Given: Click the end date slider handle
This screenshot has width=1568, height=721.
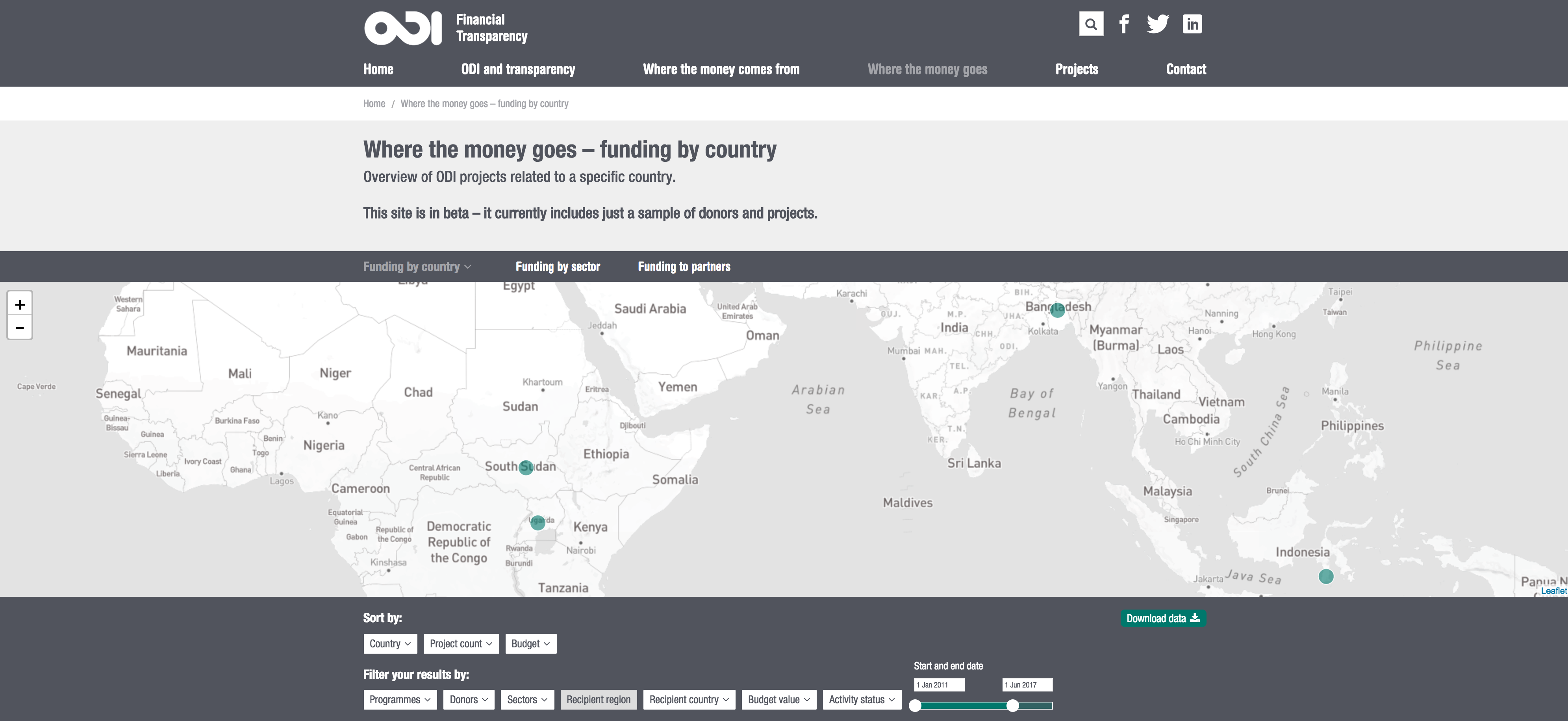Looking at the screenshot, I should 1012,706.
